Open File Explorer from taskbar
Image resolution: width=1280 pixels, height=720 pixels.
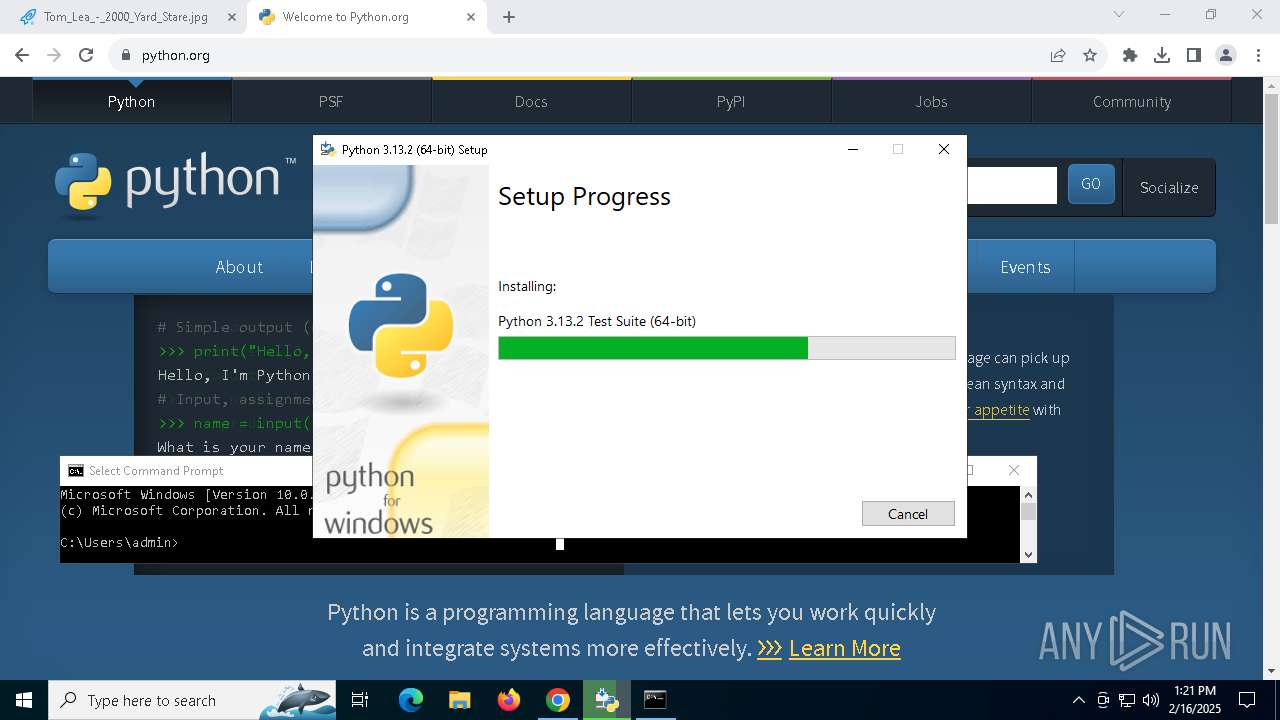pyautogui.click(x=459, y=700)
